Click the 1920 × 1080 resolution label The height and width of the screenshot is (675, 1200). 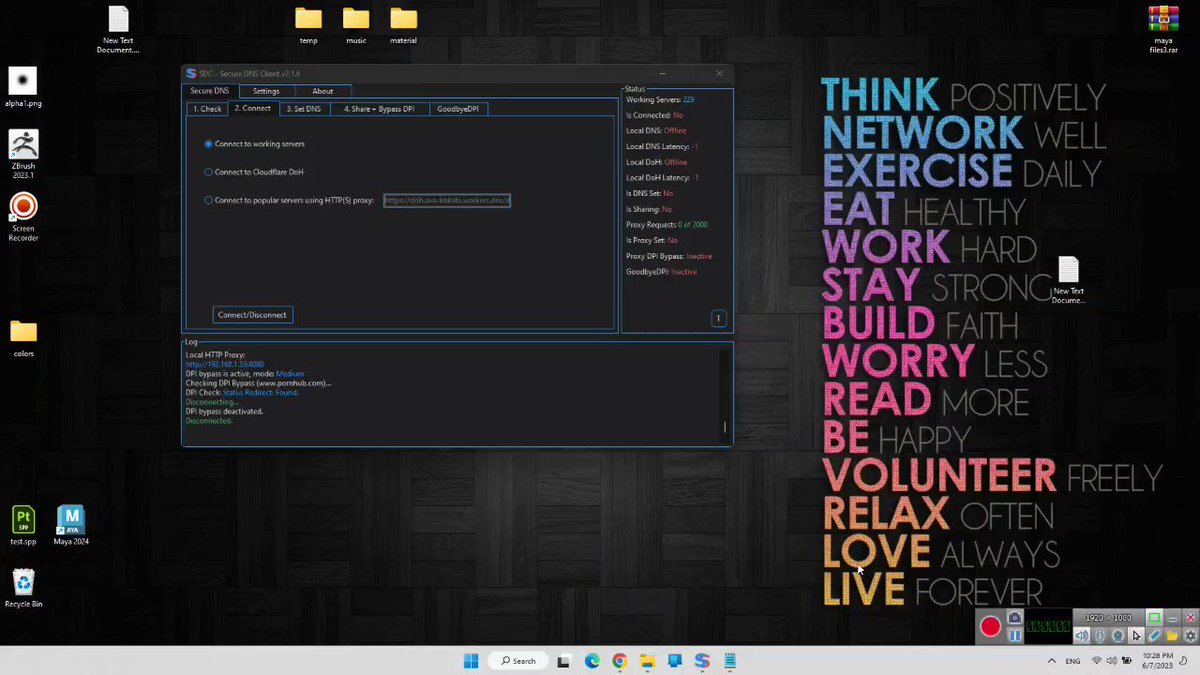[1108, 618]
